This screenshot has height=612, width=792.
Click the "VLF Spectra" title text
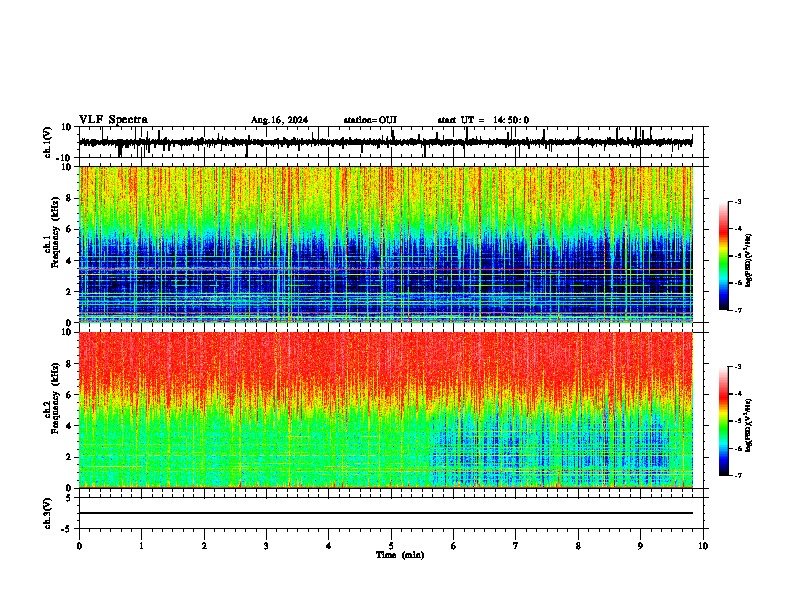click(x=113, y=120)
